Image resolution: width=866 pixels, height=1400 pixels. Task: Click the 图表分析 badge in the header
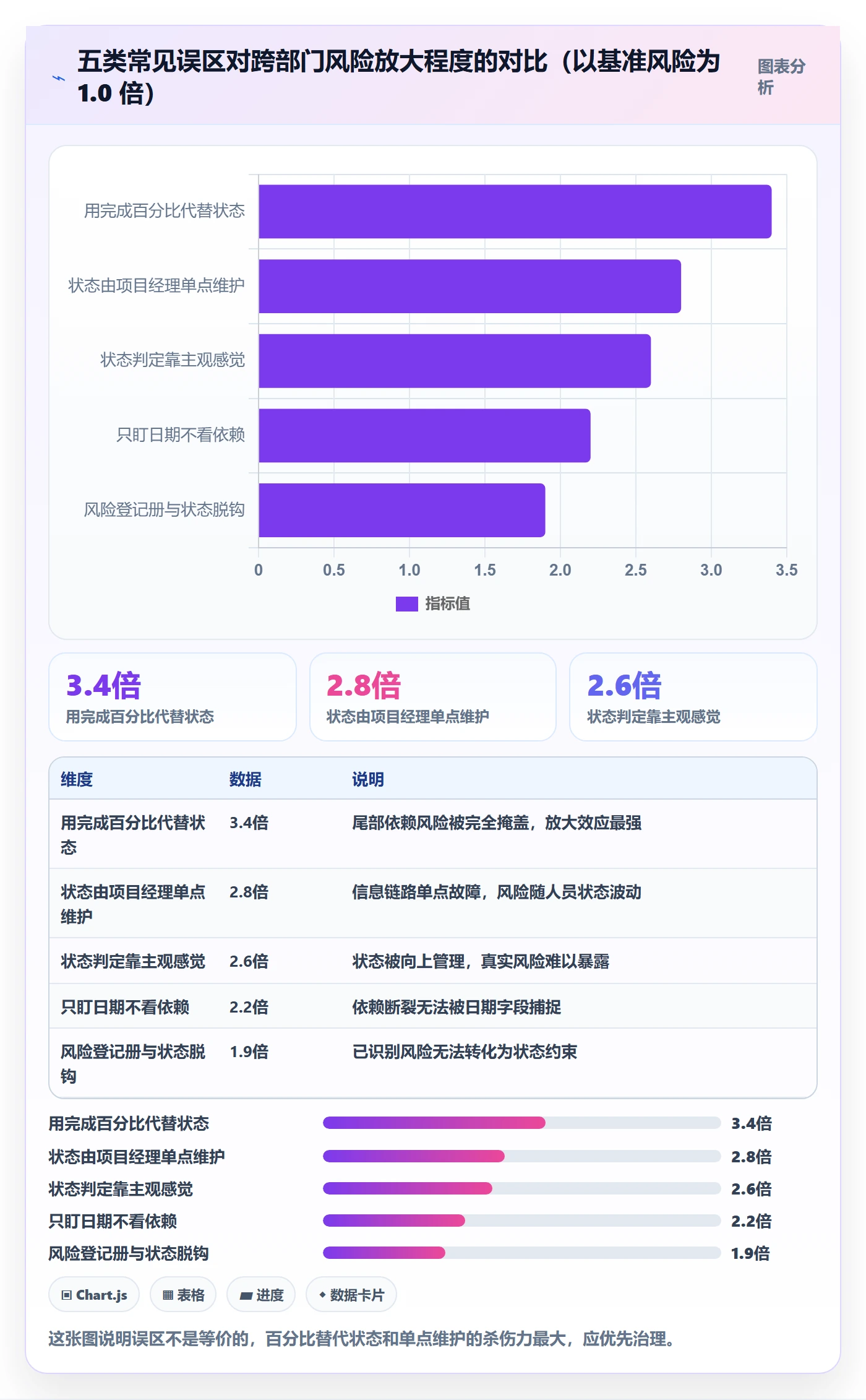781,77
